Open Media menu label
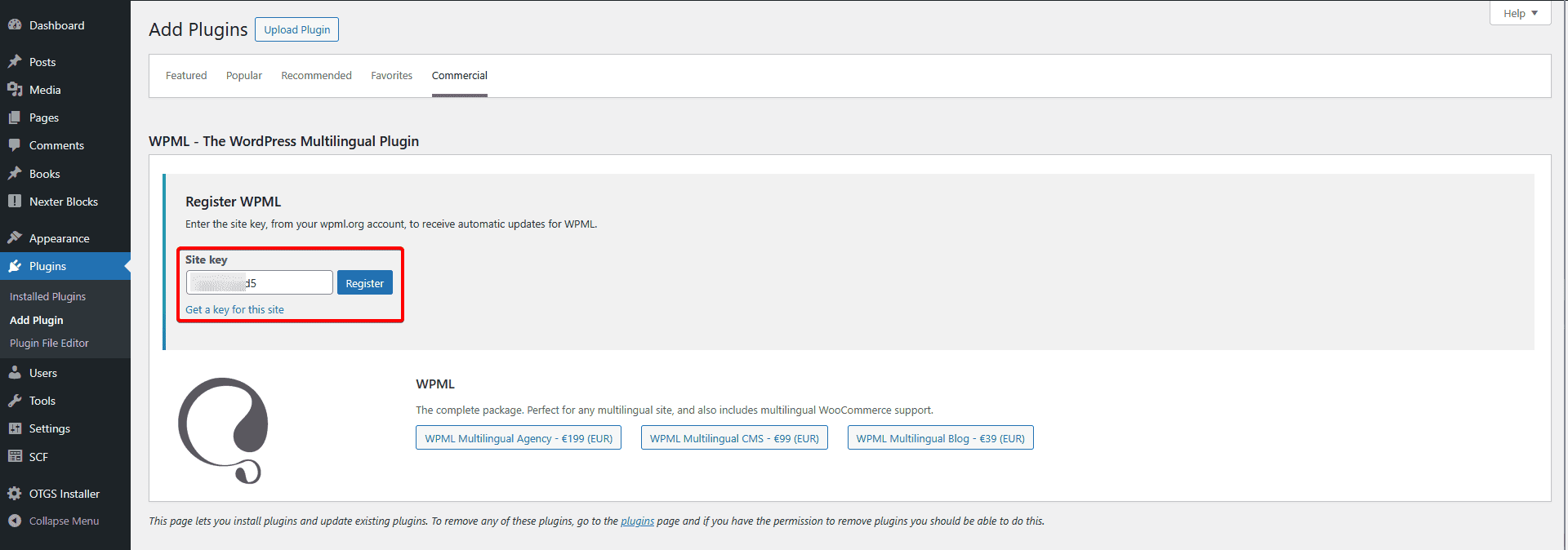The image size is (1568, 550). 45,90
